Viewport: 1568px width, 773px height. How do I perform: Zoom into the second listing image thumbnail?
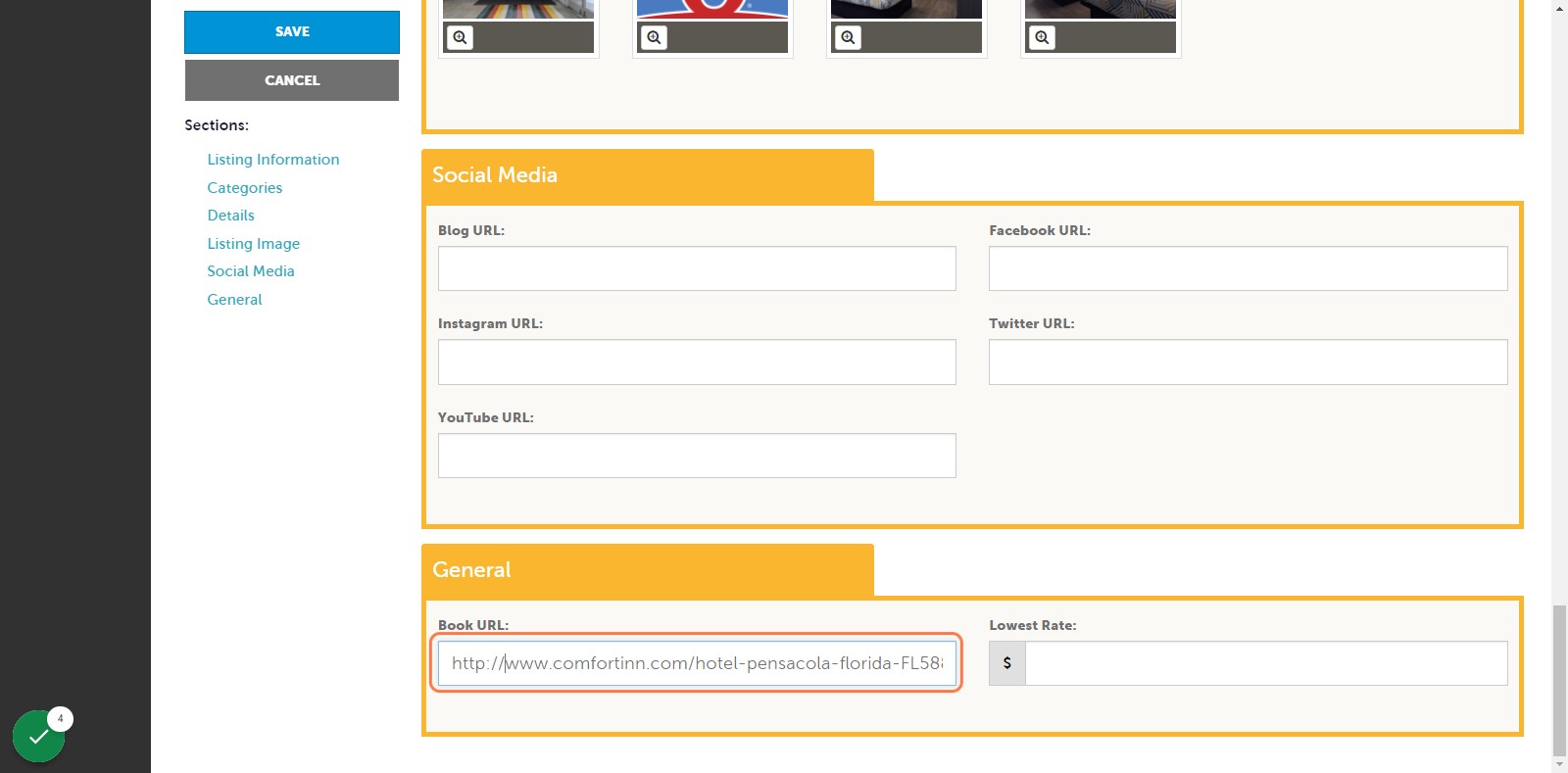pyautogui.click(x=654, y=37)
